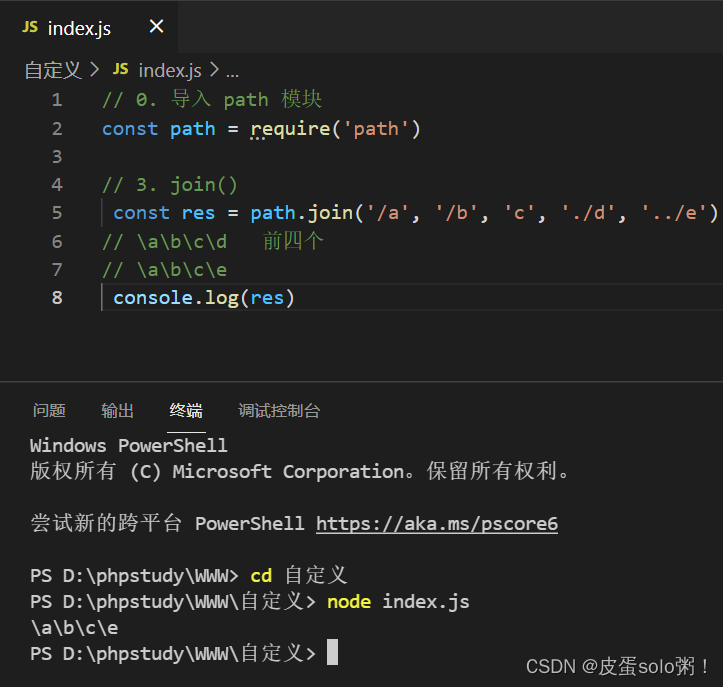This screenshot has height=687, width=723.
Task: Open the 调试控制台 debug console tab
Action: click(x=279, y=410)
